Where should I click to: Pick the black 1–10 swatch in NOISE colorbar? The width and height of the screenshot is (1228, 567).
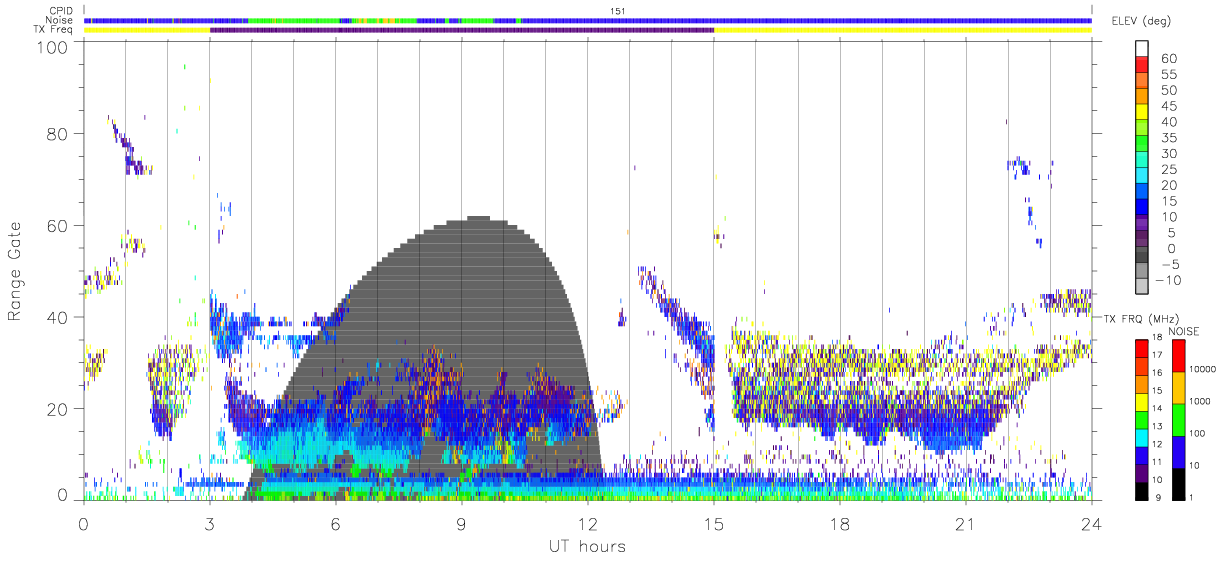tap(1177, 483)
